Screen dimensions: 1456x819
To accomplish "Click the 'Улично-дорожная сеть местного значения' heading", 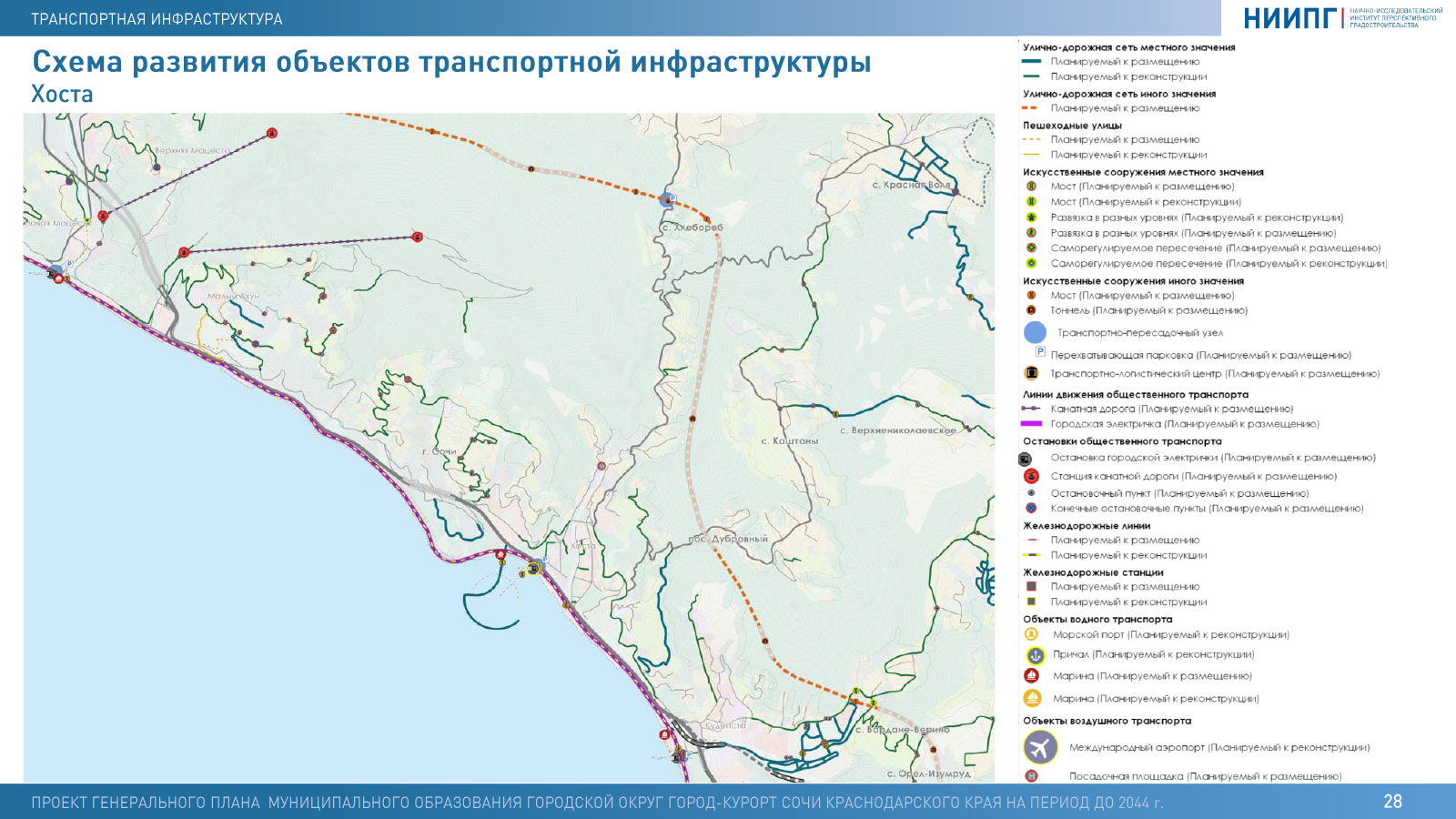I will click(x=1128, y=47).
